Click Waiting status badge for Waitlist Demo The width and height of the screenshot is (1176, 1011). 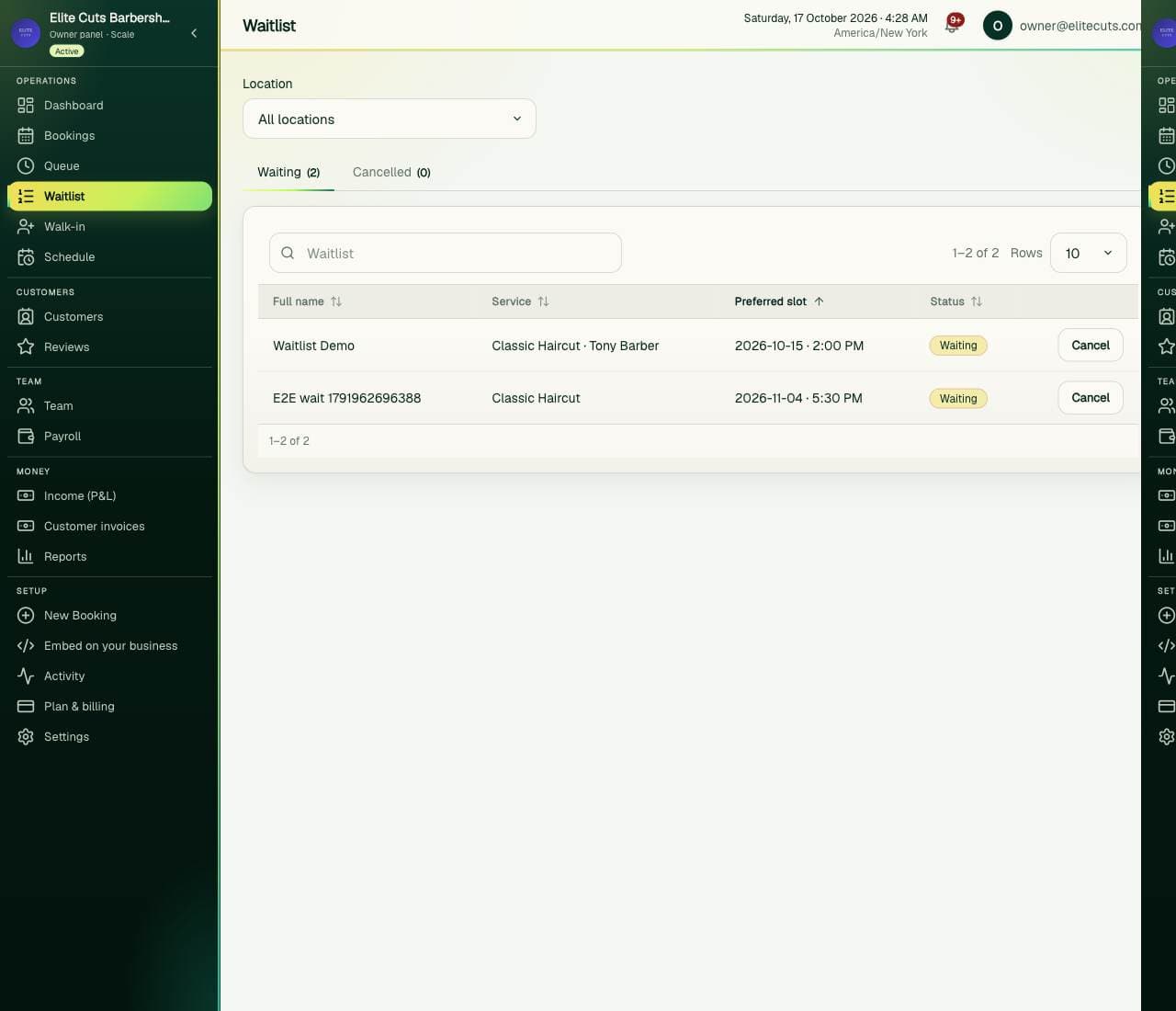[x=958, y=346]
